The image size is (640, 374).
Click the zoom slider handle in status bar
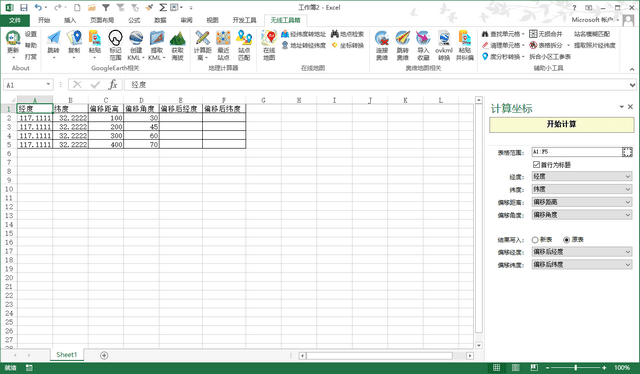coord(576,367)
